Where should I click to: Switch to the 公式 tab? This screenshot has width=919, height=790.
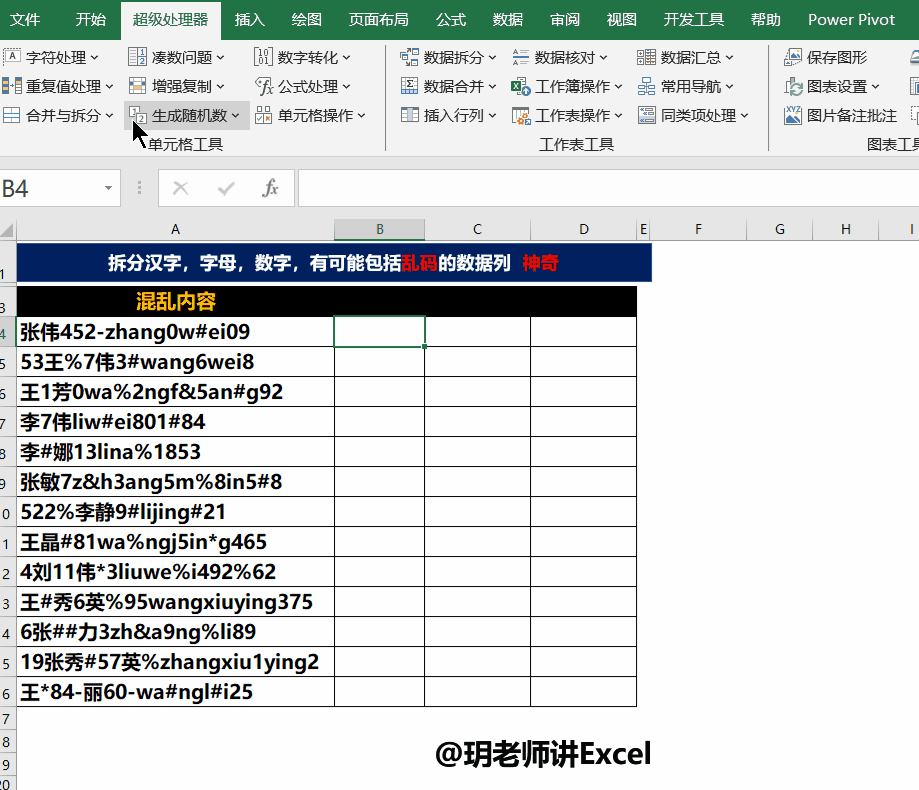(x=451, y=19)
